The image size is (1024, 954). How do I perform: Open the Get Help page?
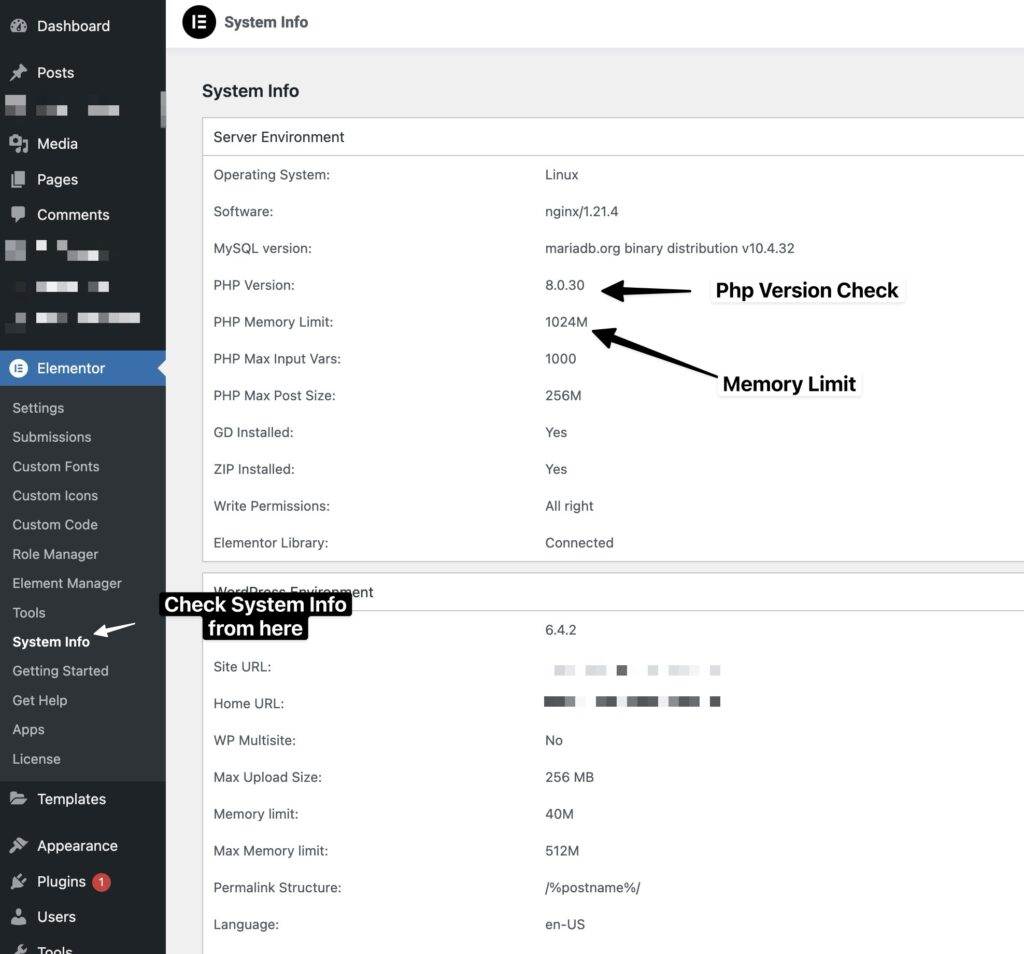[39, 700]
